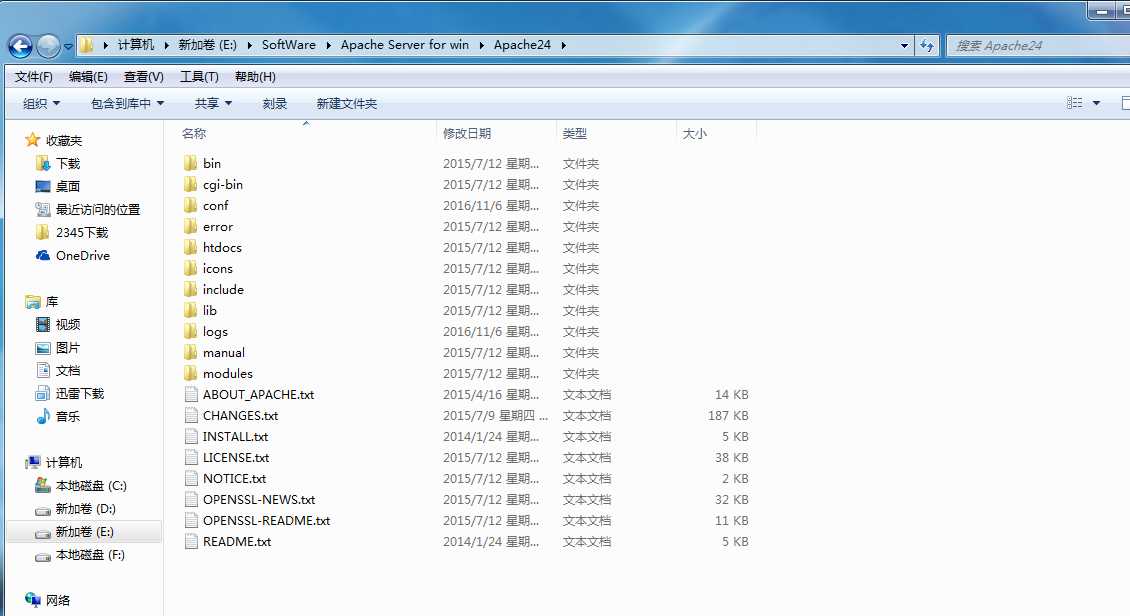Open 最近访问的位置 in favorites
The image size is (1130, 616).
tap(98, 210)
